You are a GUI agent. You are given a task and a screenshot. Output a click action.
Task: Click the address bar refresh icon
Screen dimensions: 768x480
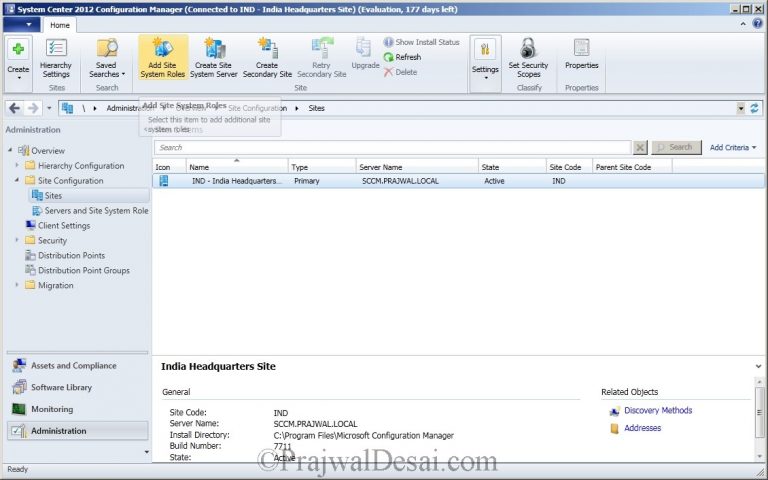click(x=754, y=108)
